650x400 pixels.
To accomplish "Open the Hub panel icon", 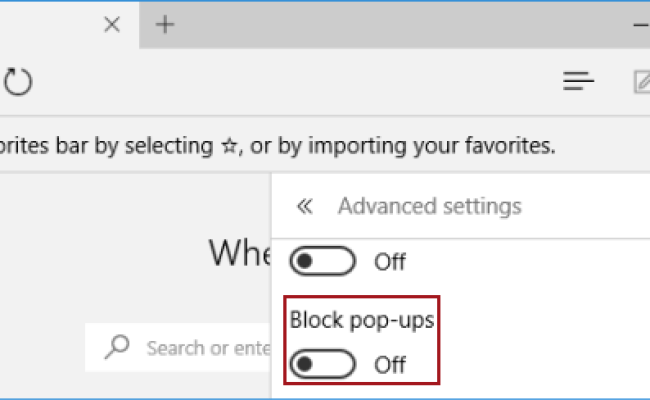I will click(x=578, y=81).
